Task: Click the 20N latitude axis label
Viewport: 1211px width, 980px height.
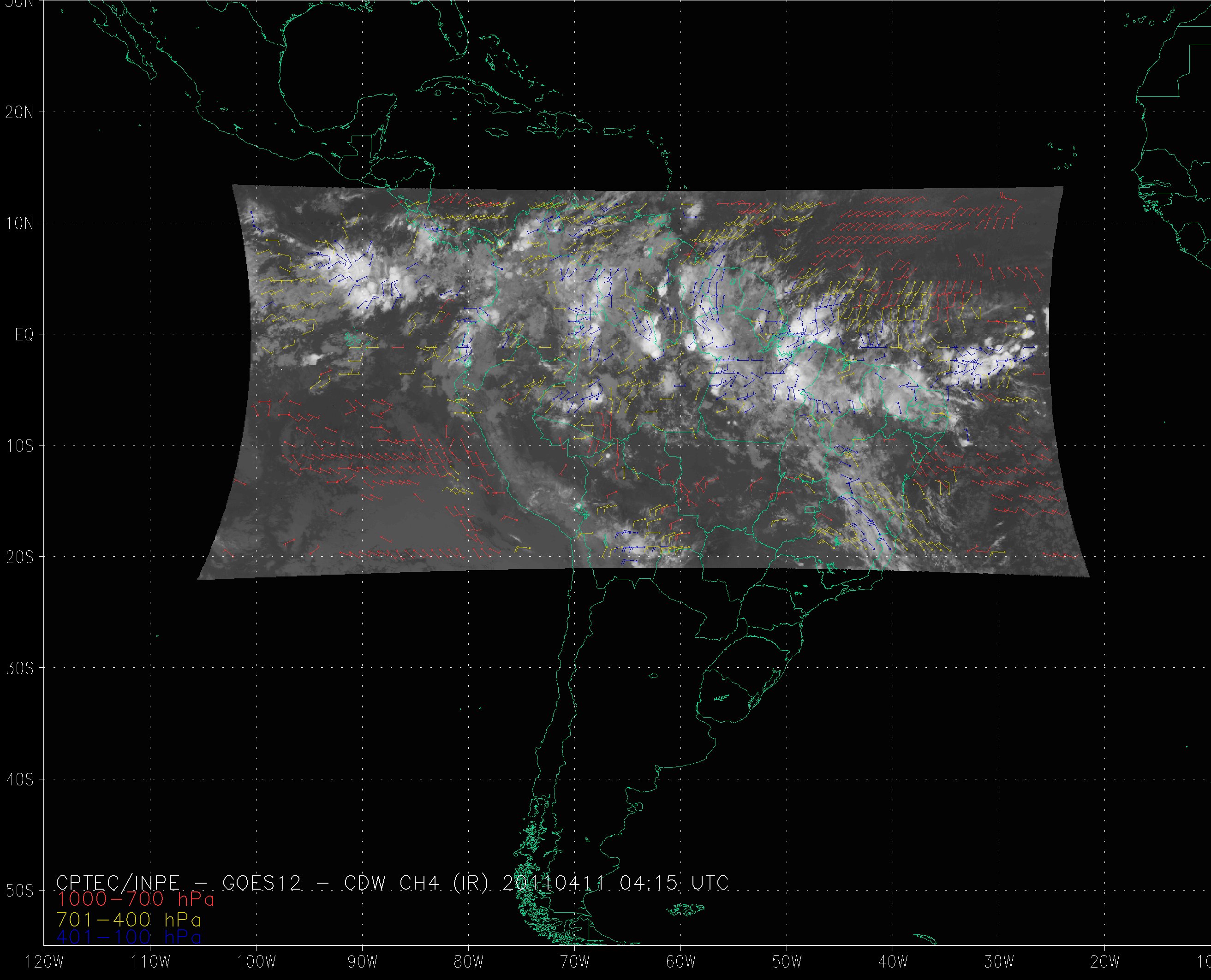Action: pyautogui.click(x=20, y=113)
